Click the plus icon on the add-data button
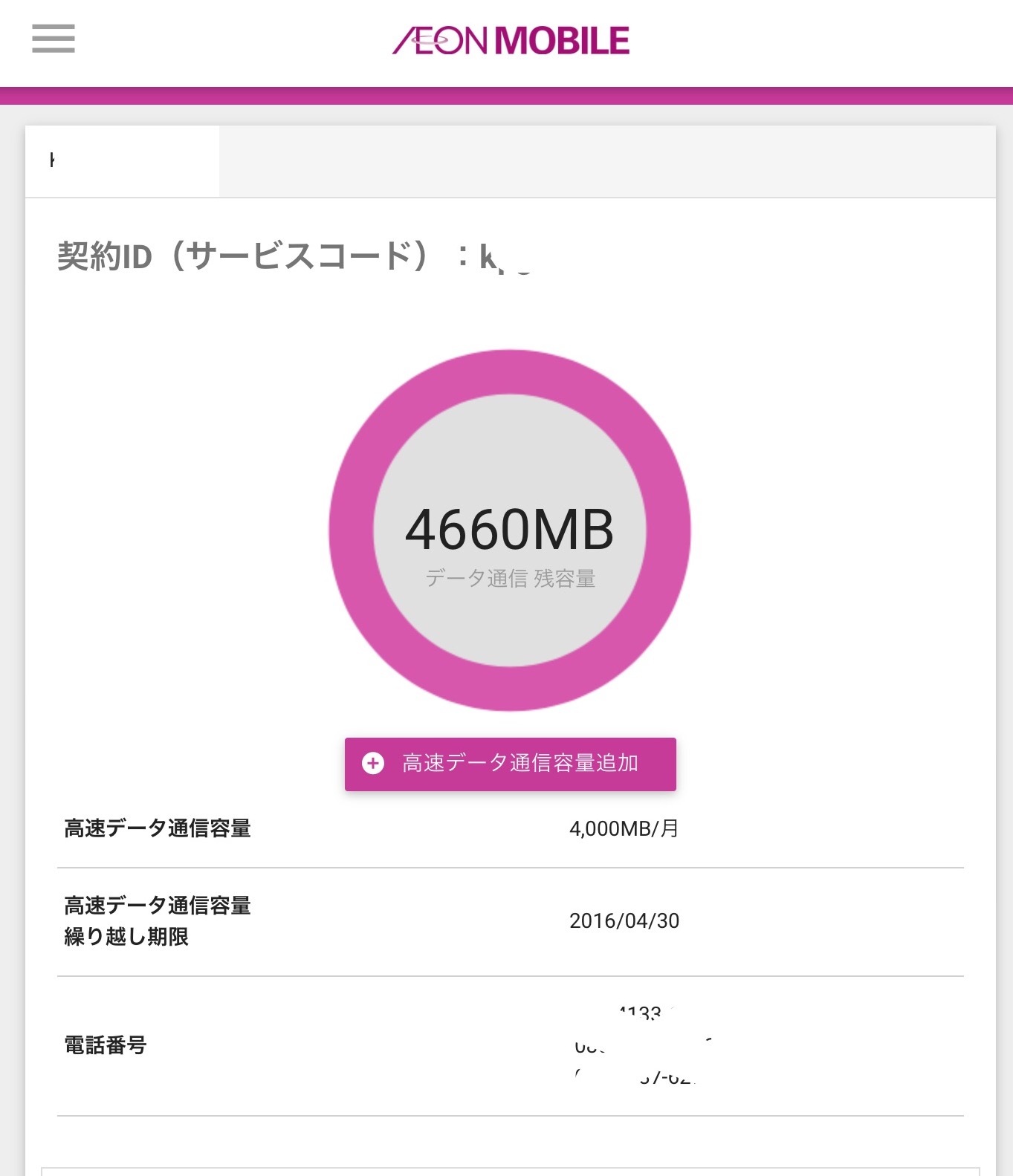 click(x=372, y=763)
